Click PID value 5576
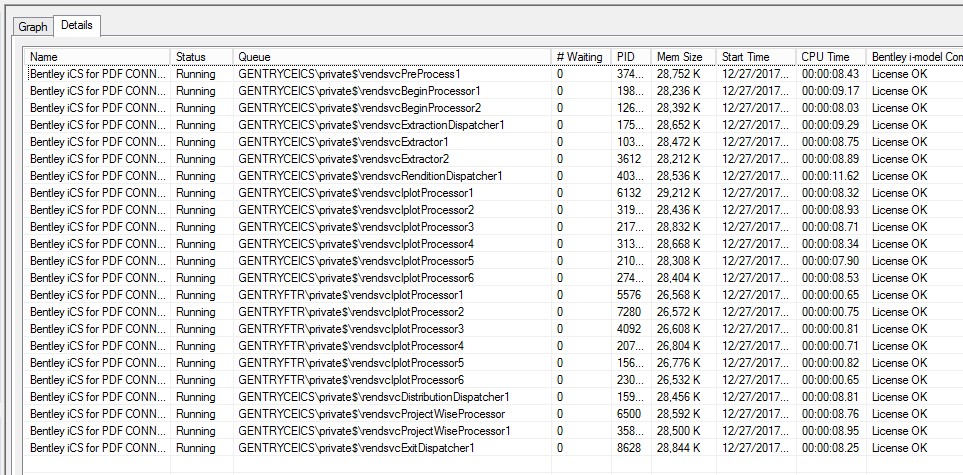This screenshot has height=475, width=963. coord(629,295)
